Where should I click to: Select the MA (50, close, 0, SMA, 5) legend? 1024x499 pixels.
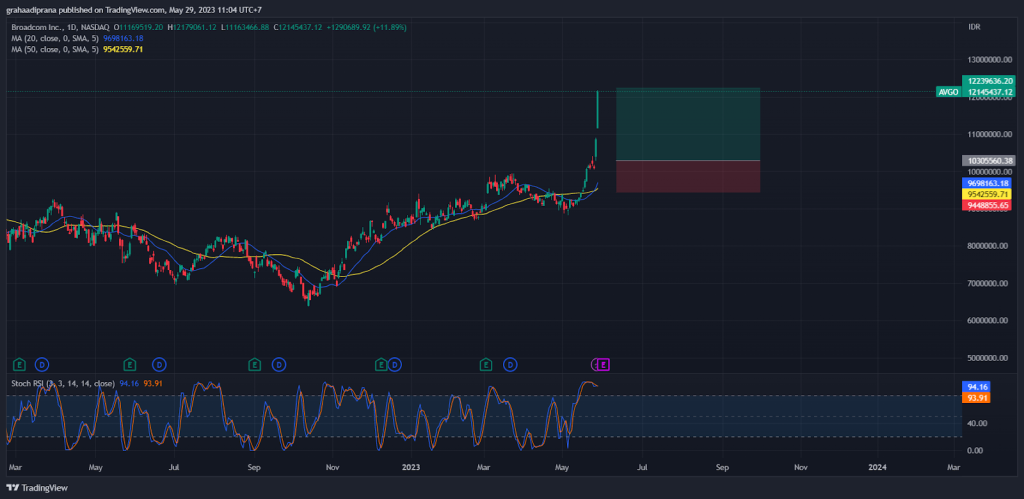tap(56, 49)
